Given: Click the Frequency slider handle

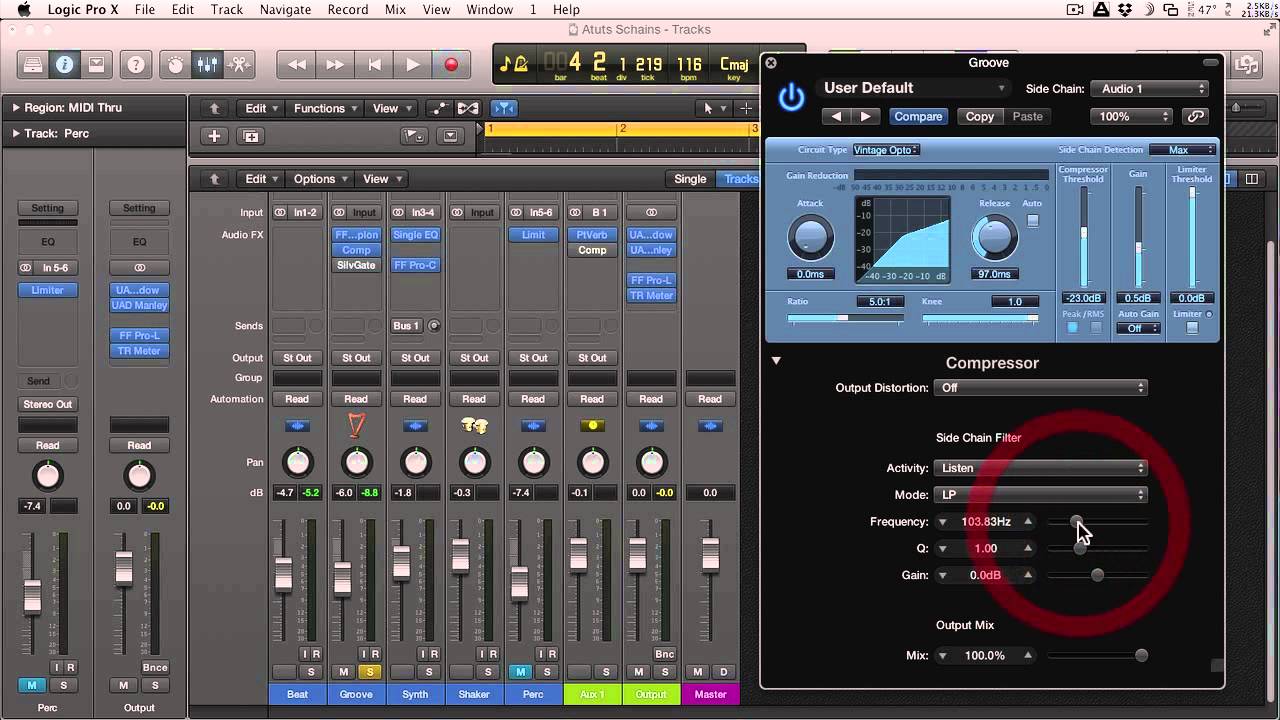Looking at the screenshot, I should point(1076,521).
